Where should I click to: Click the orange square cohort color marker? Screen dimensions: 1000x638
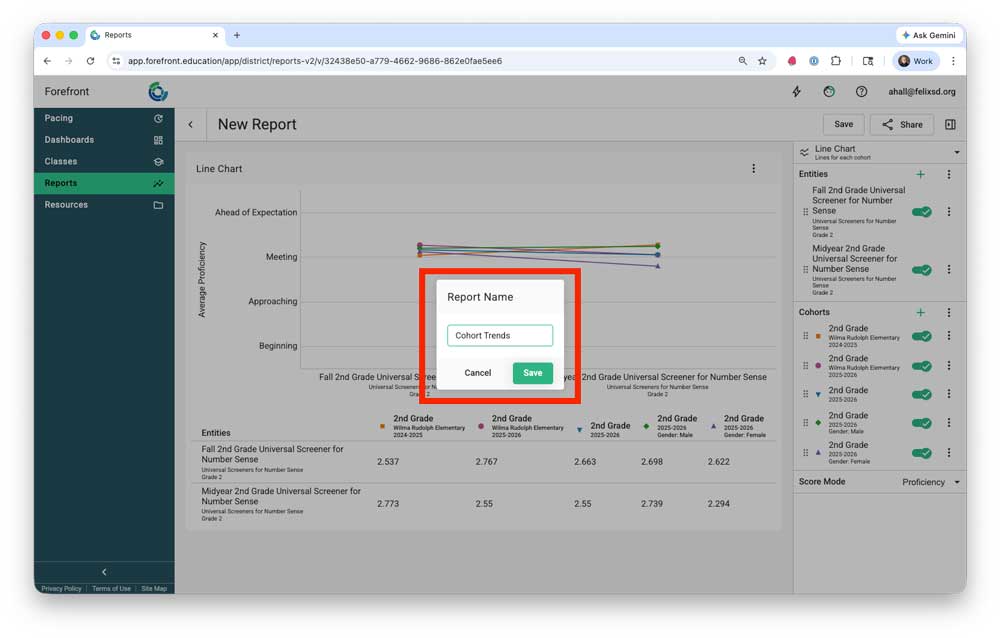(818, 337)
